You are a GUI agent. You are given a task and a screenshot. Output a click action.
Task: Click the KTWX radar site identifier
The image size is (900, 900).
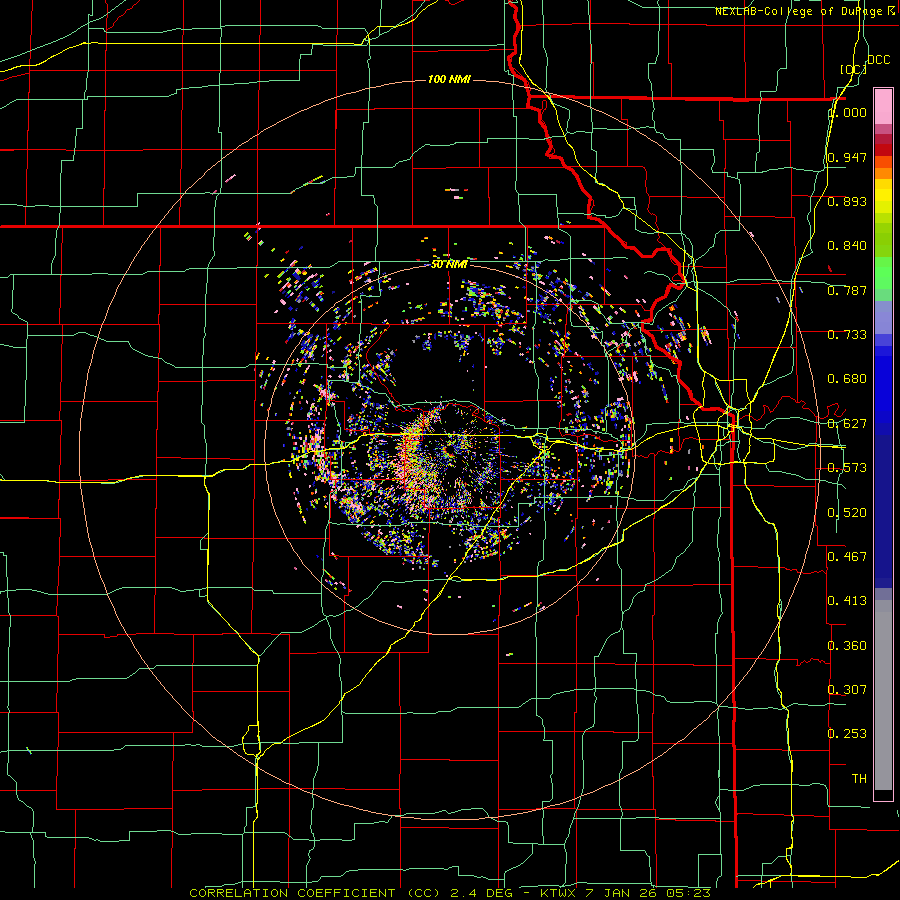[560, 893]
